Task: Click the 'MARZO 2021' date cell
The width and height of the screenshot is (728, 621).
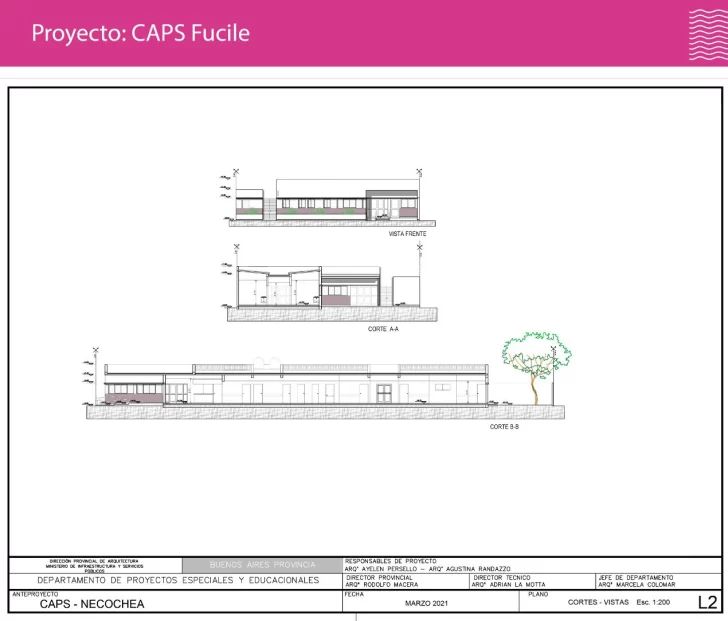Action: (x=430, y=604)
